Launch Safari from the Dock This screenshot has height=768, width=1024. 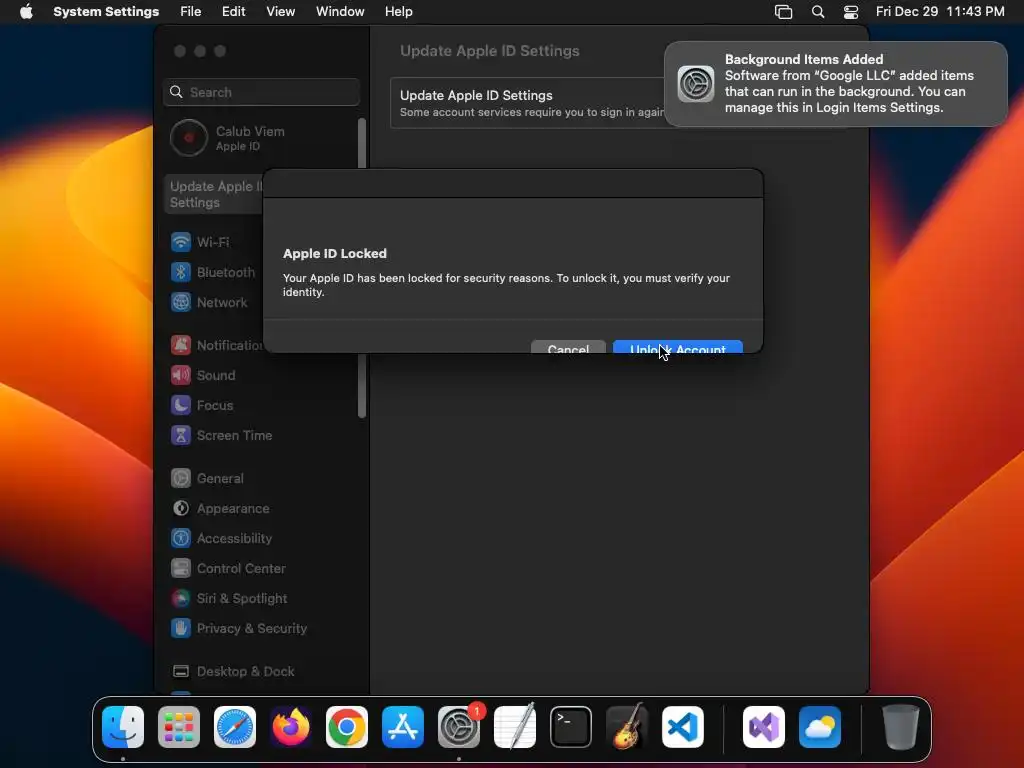(x=235, y=726)
